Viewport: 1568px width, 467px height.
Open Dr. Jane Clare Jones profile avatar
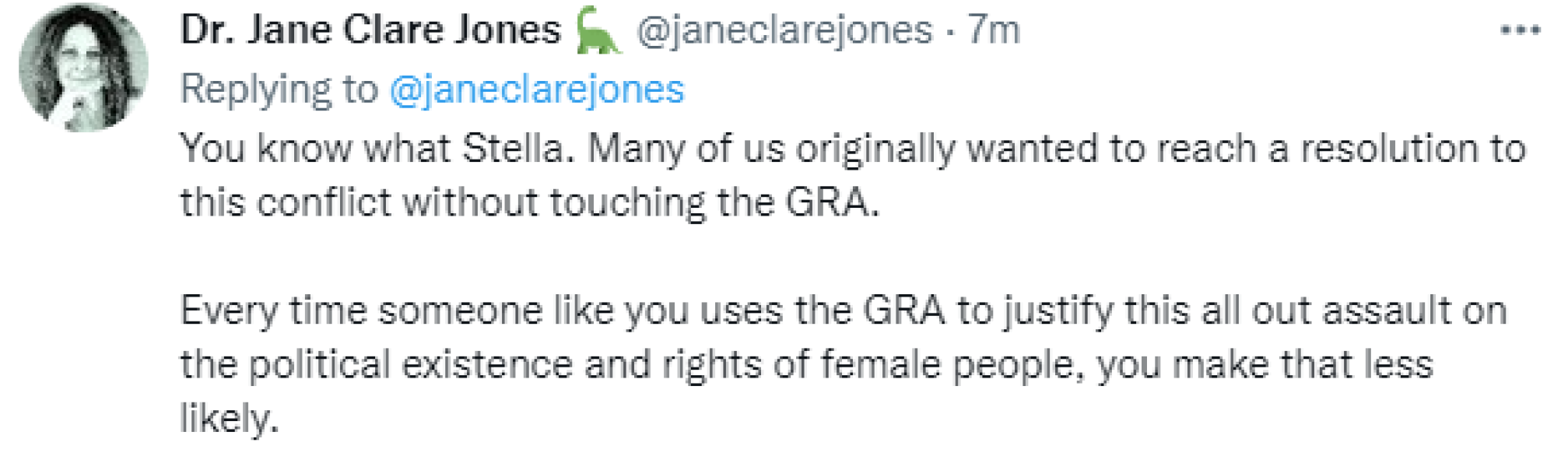[83, 68]
